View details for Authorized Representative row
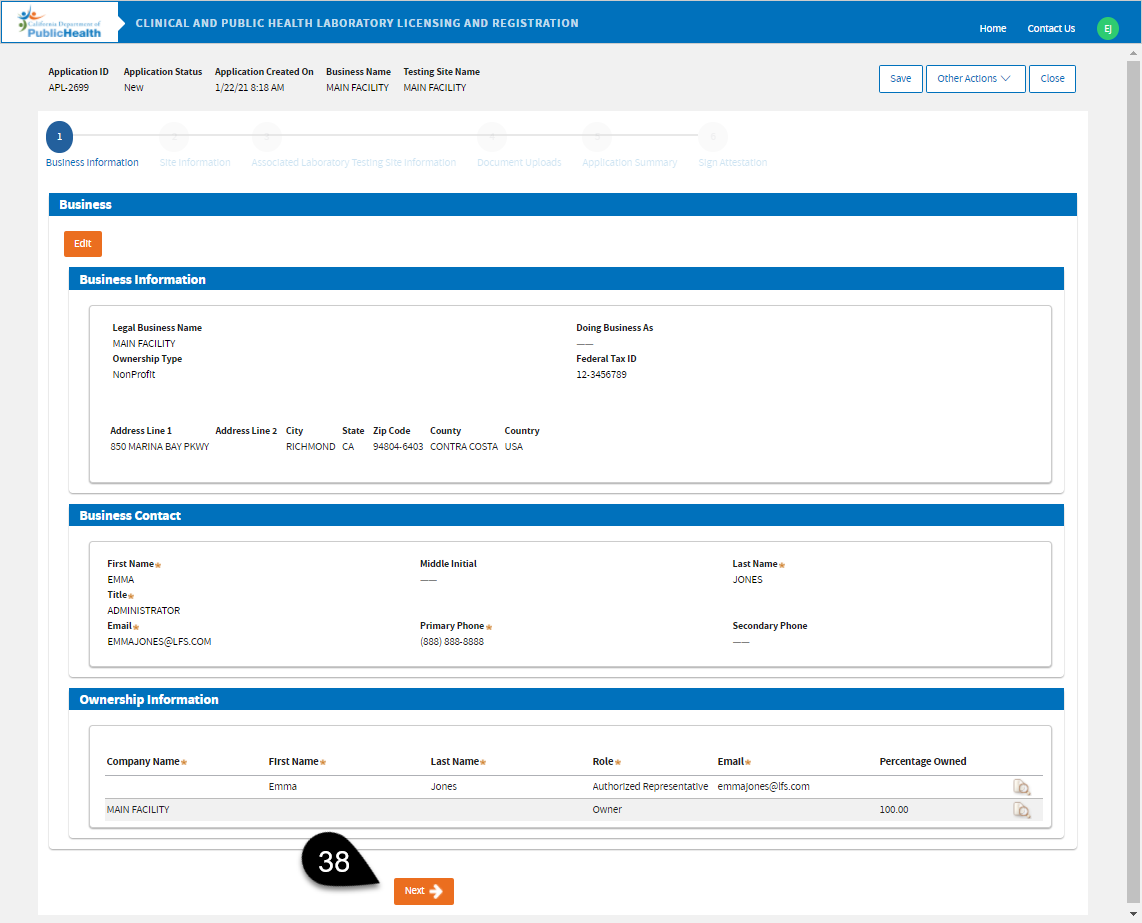Viewport: 1142px width, 923px height. 1021,787
